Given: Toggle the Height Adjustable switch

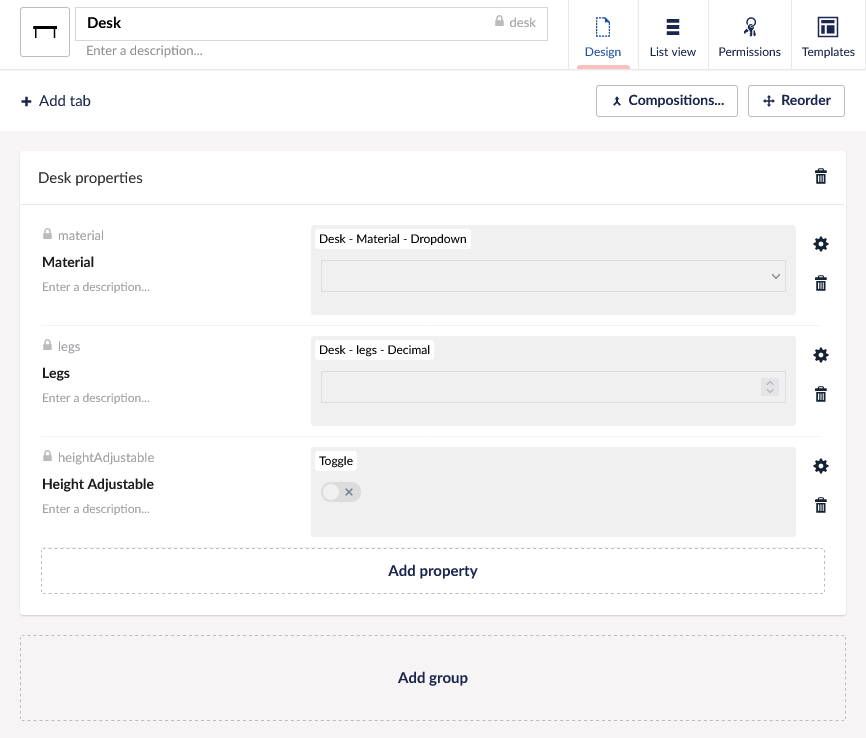Looking at the screenshot, I should tap(340, 492).
